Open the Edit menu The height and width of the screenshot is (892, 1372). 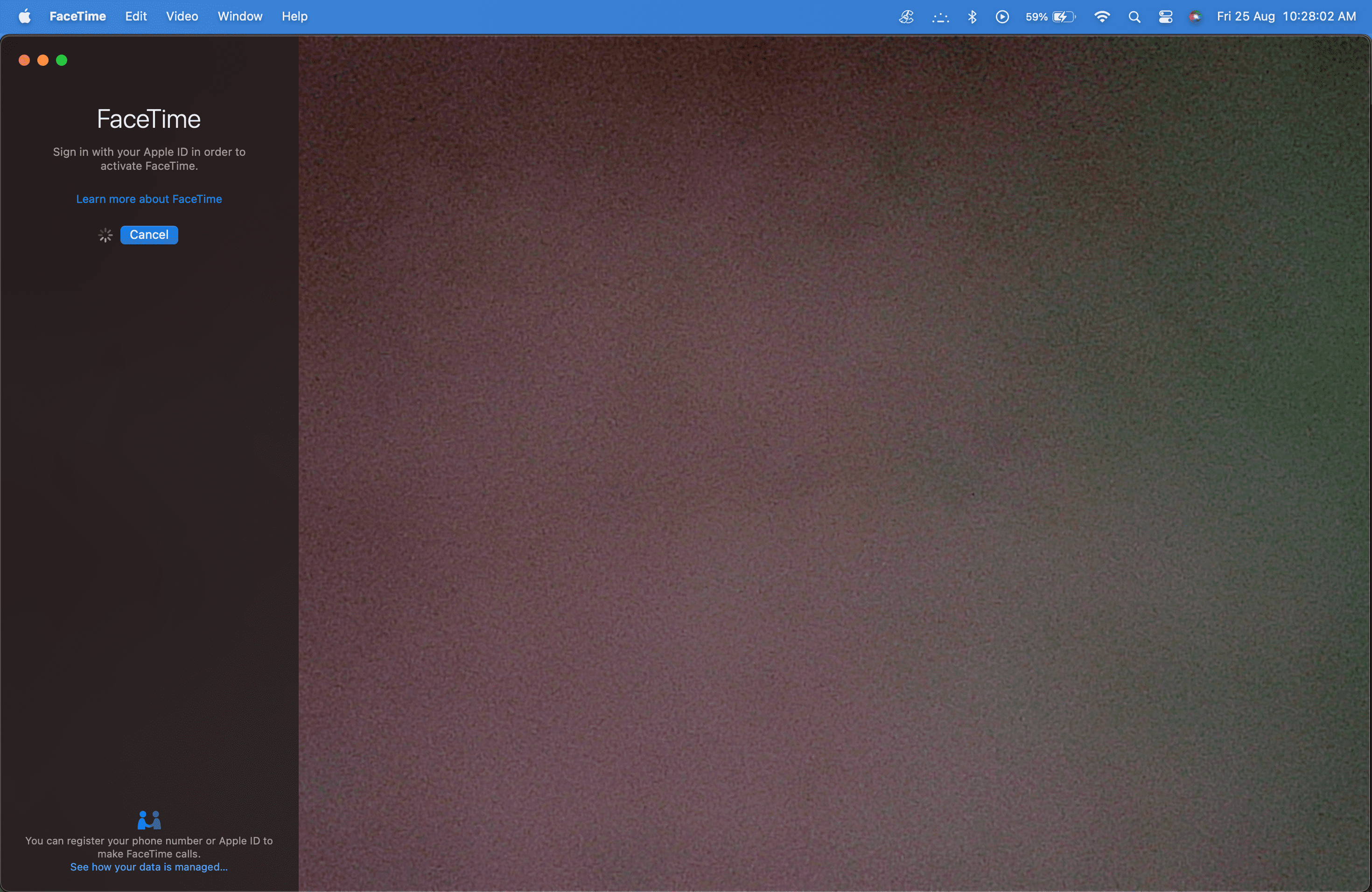[x=135, y=16]
